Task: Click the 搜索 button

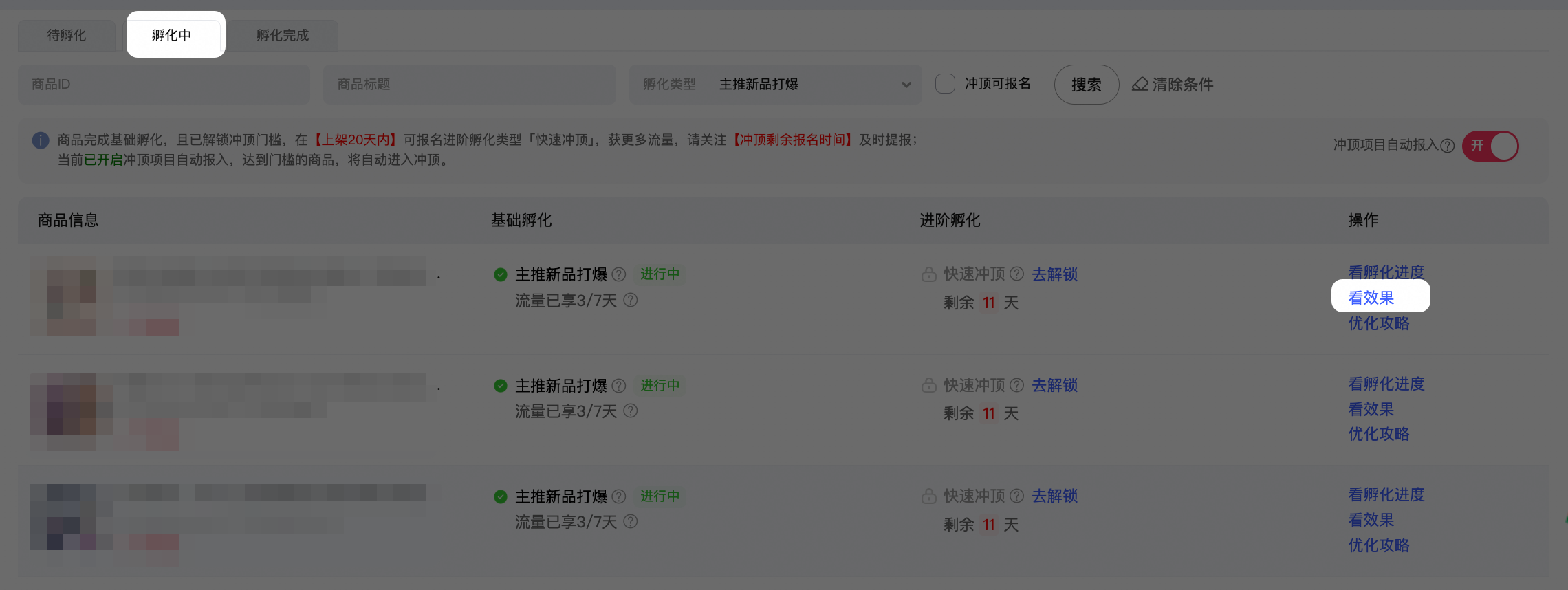Action: [1087, 85]
